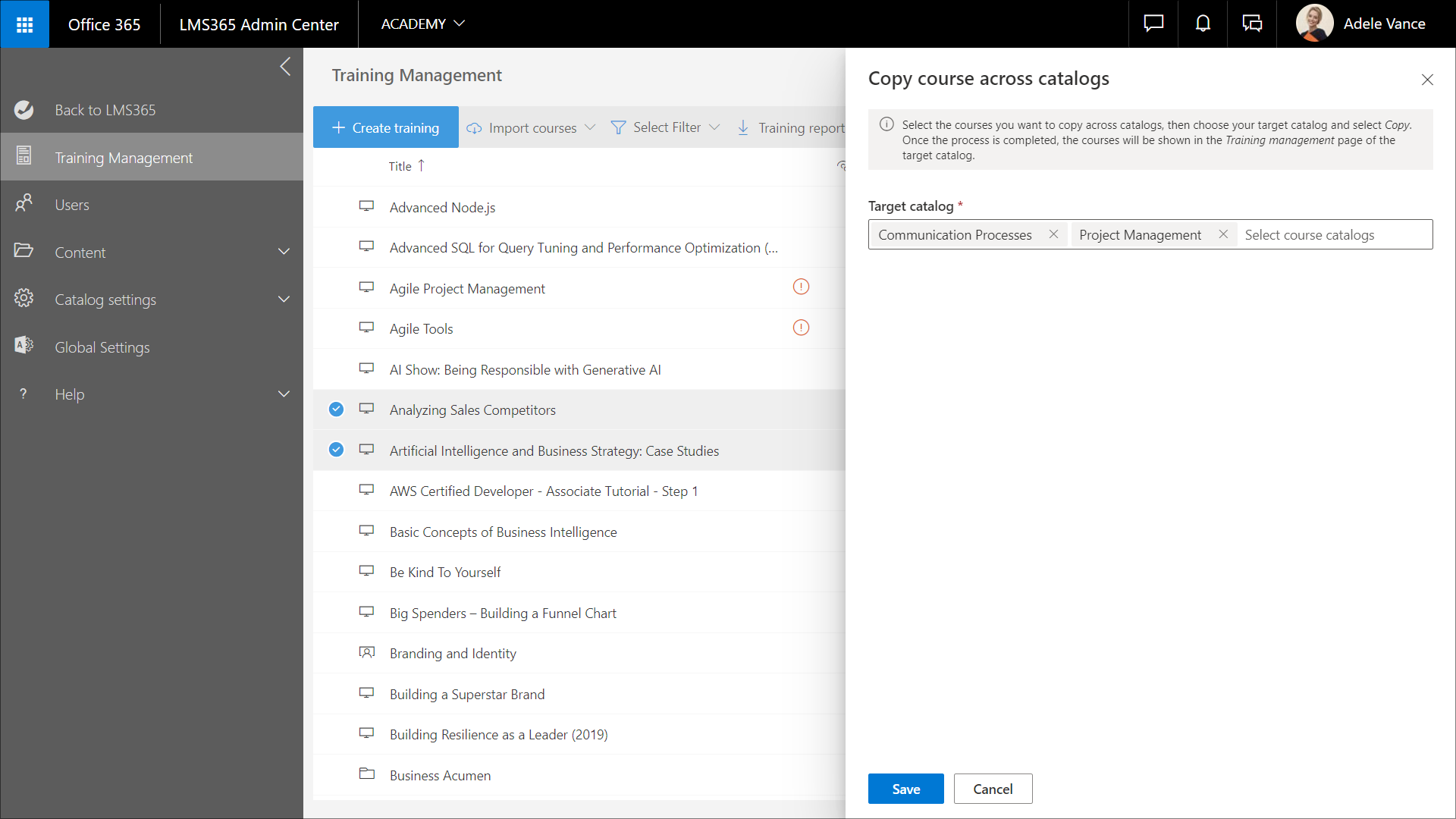Click warning icon on Agile Project Management
1456x819 pixels.
(801, 287)
